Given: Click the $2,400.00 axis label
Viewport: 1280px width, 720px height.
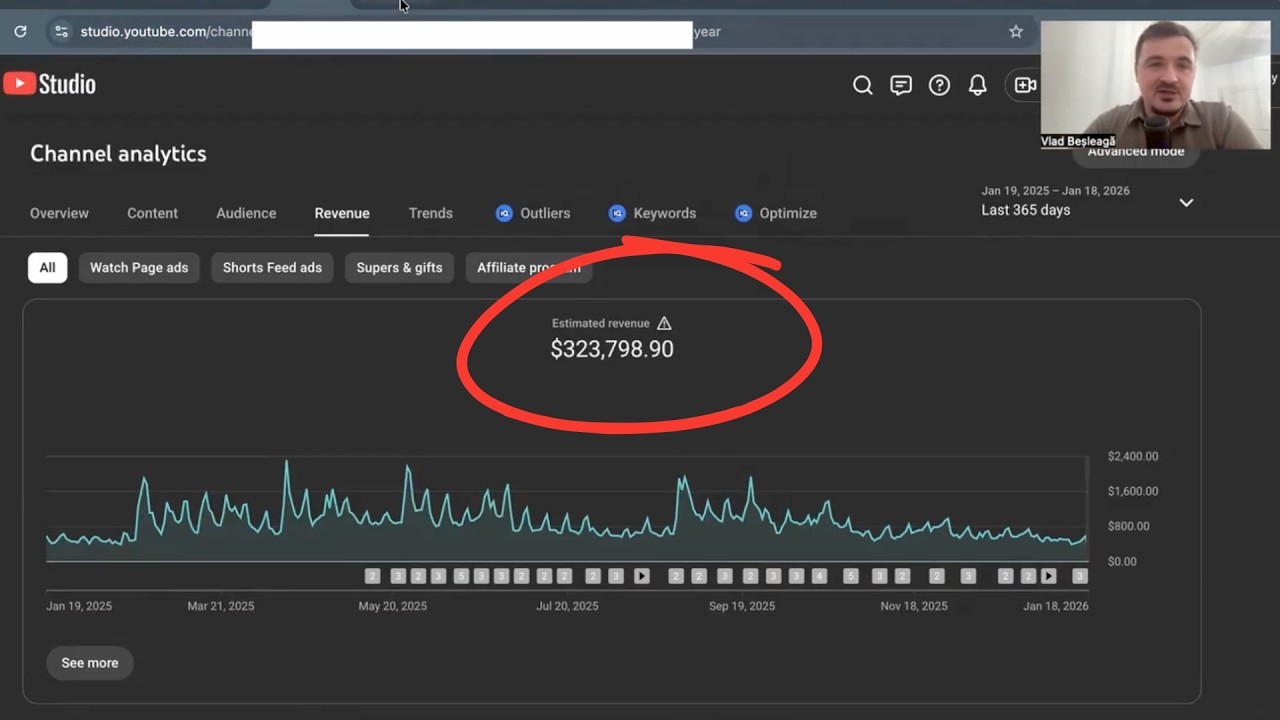Looking at the screenshot, I should [x=1133, y=456].
